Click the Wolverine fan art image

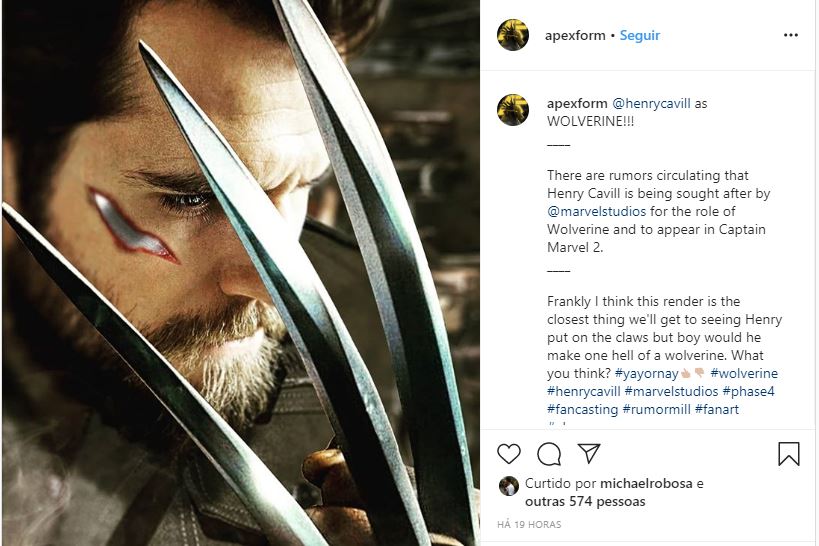pyautogui.click(x=240, y=273)
